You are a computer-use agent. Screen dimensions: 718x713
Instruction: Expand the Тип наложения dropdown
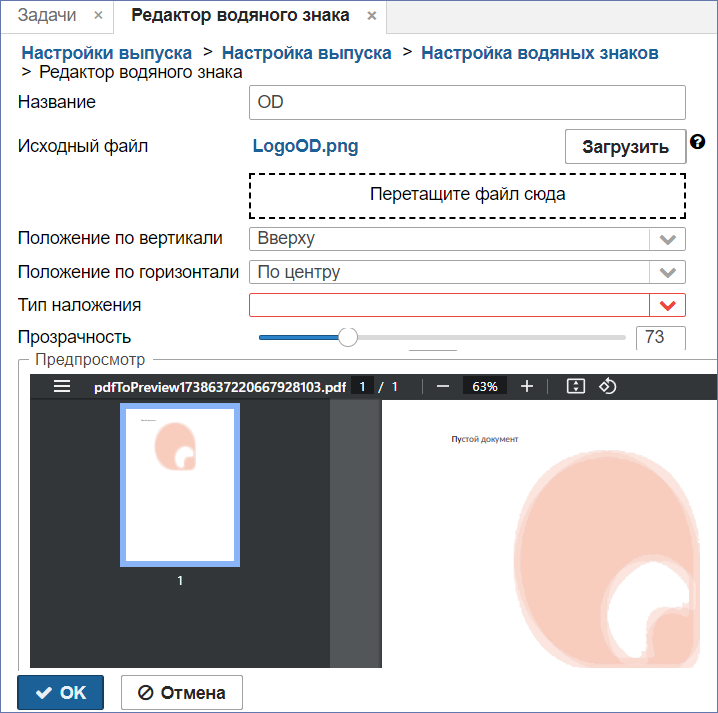tap(467, 305)
